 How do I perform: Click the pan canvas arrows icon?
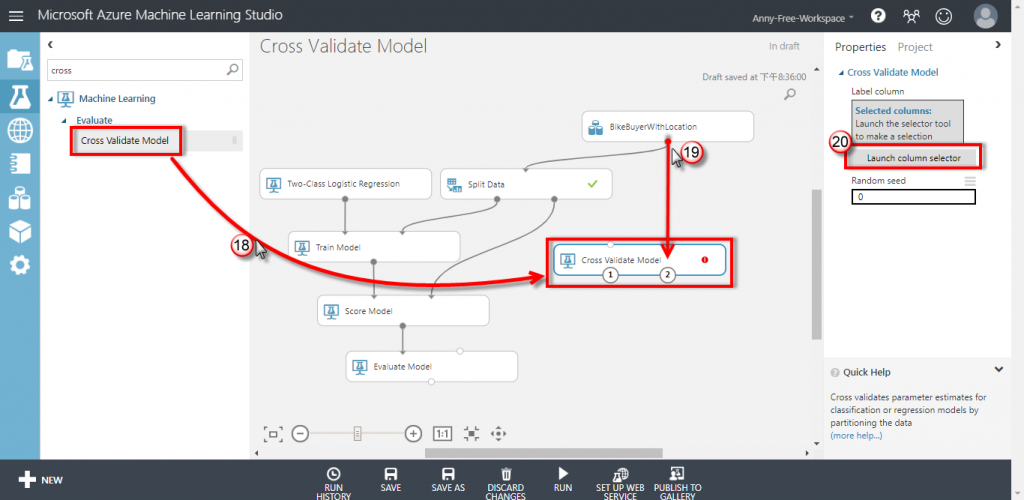[499, 433]
